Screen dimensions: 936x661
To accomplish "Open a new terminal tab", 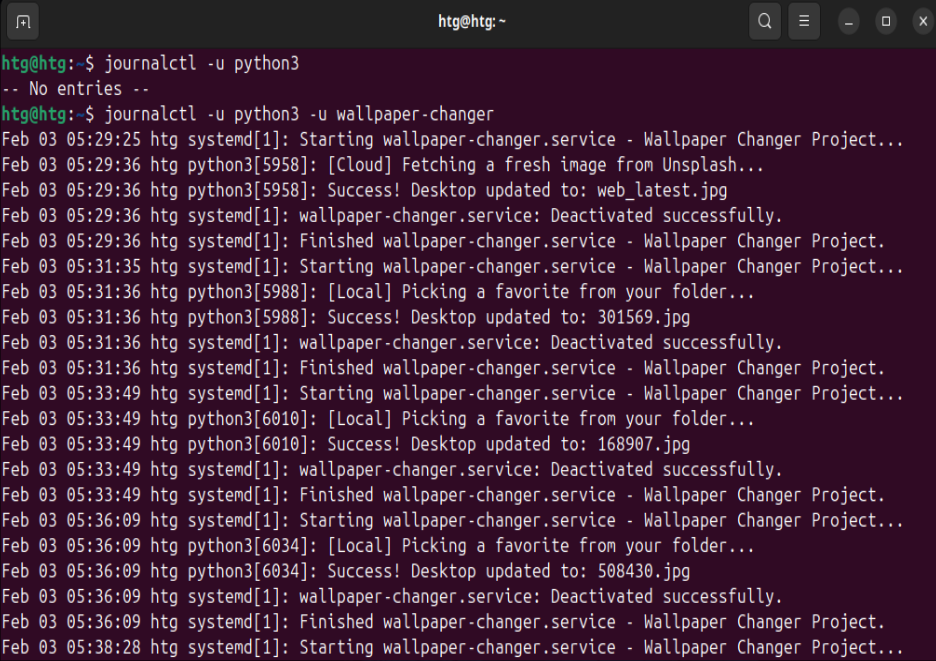I will coord(23,22).
